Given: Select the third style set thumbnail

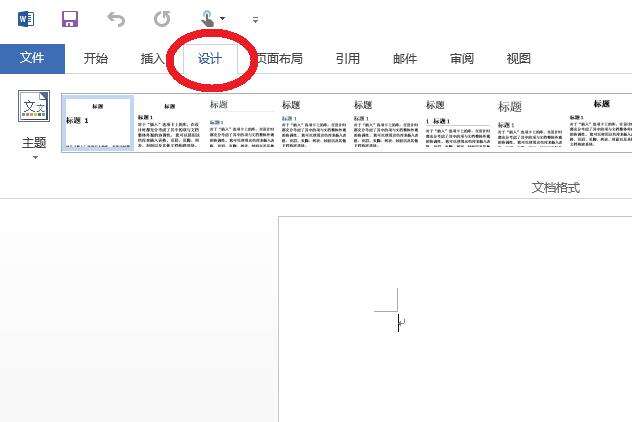Looking at the screenshot, I should coord(241,123).
